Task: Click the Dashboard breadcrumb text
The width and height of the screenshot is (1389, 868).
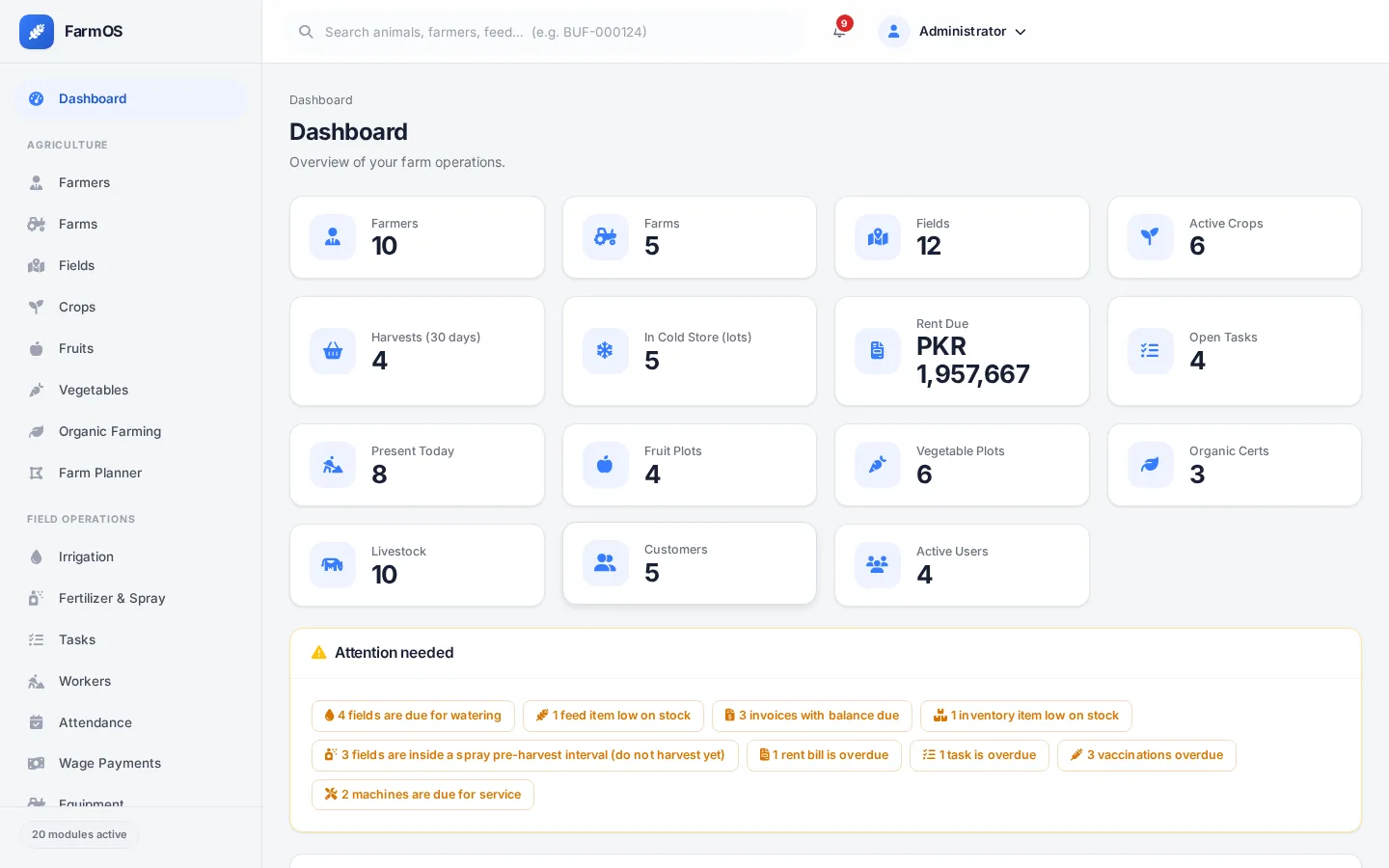Action: tap(321, 100)
